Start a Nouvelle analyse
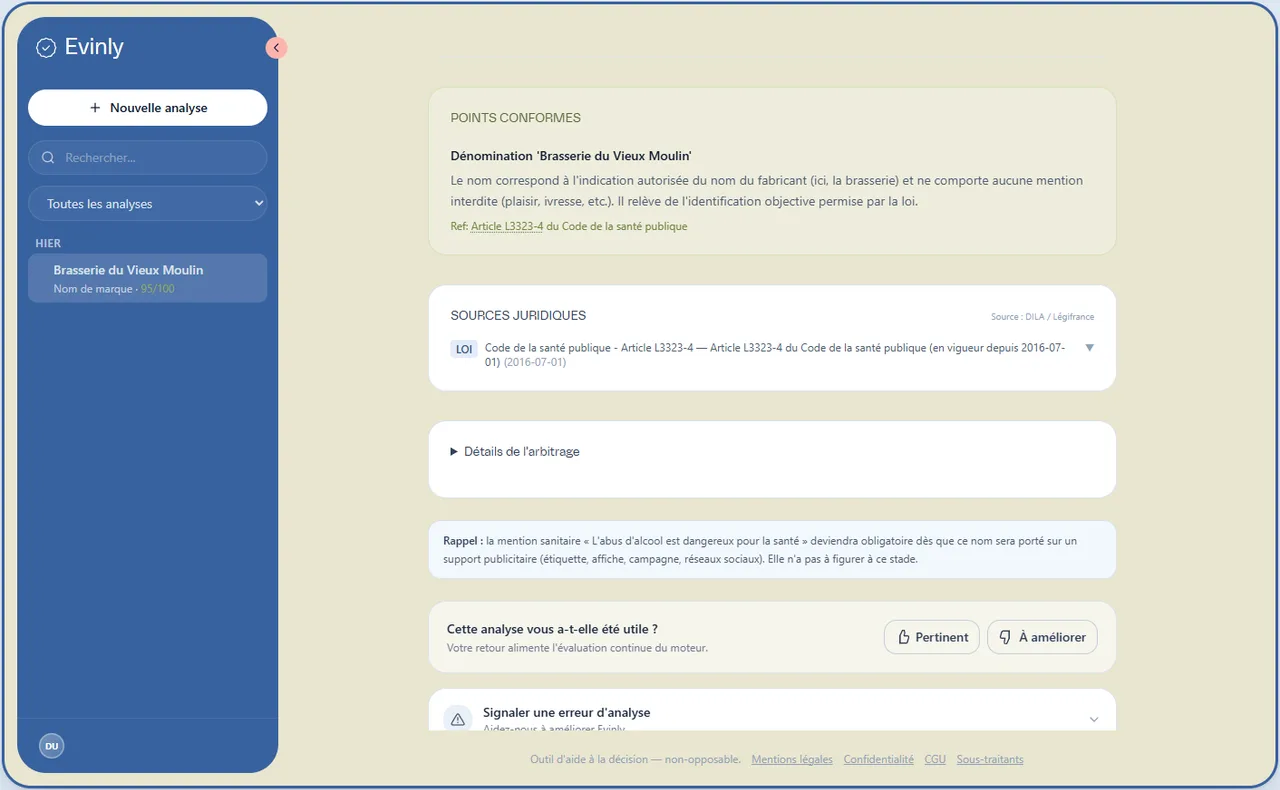Viewport: 1280px width, 790px height. [148, 108]
